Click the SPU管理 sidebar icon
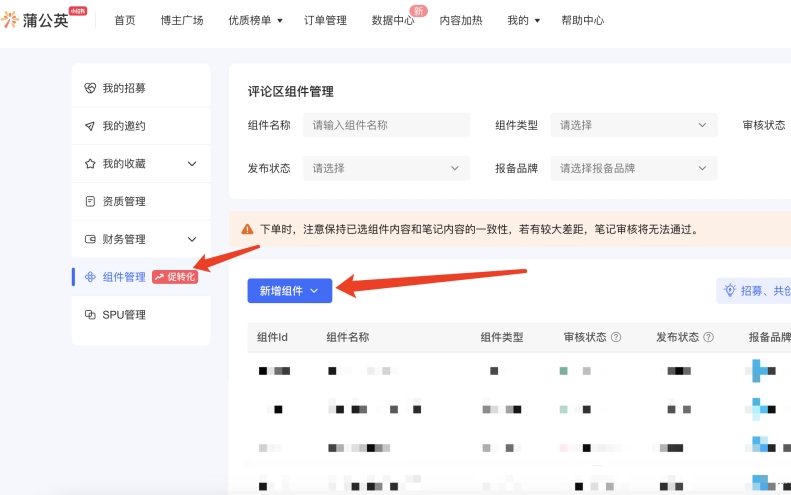 (x=90, y=314)
